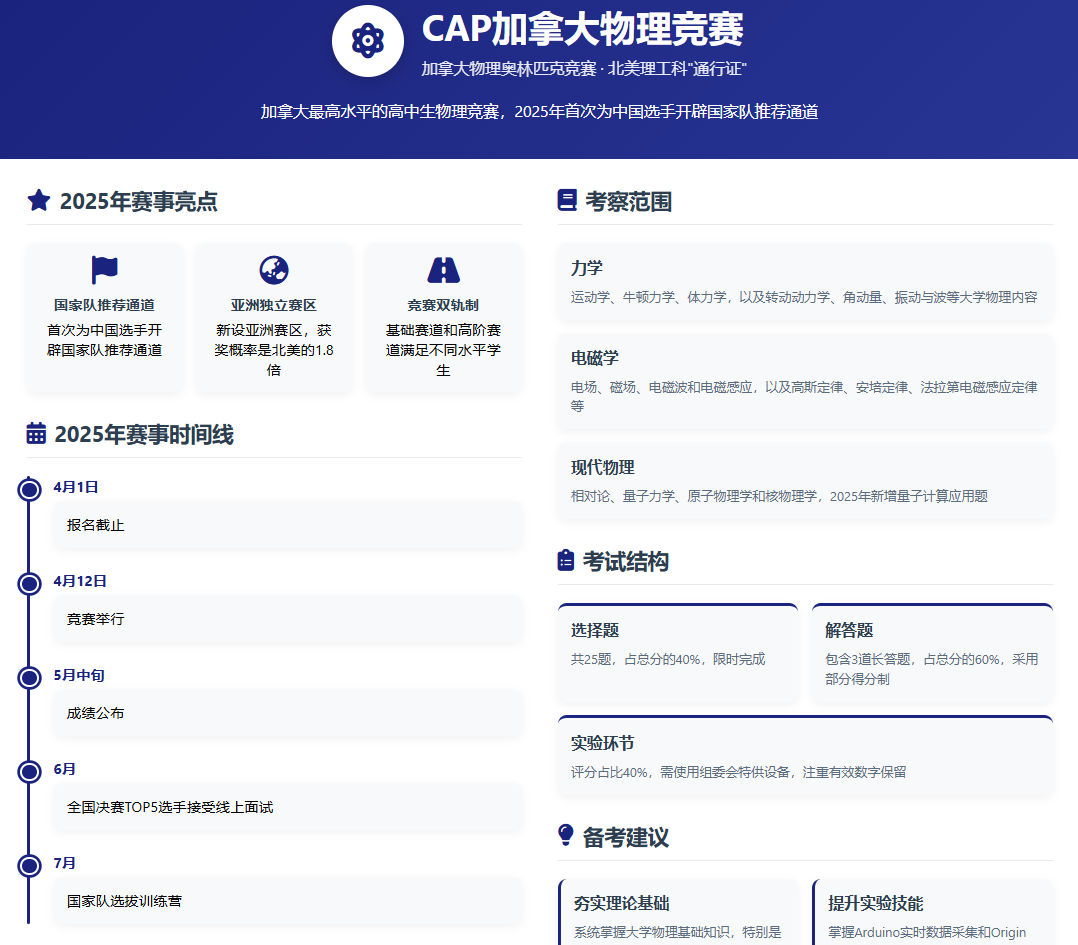Select the 4月12日 timeline marker dot
Viewport: 1078px width, 945px height.
point(29,583)
